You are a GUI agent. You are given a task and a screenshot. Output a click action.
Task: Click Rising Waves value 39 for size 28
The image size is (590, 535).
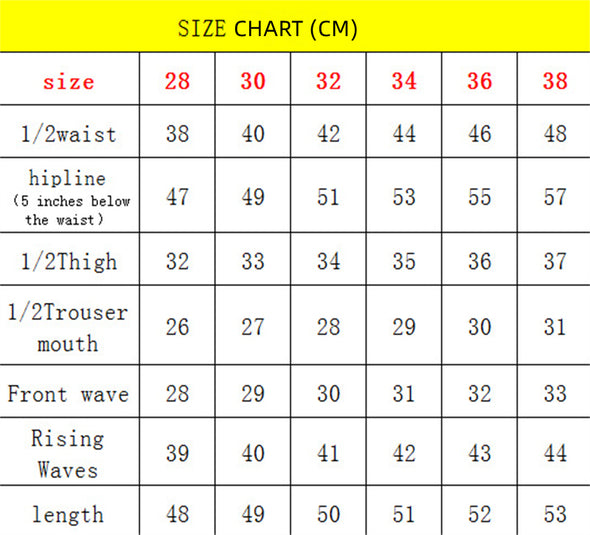[x=177, y=453]
